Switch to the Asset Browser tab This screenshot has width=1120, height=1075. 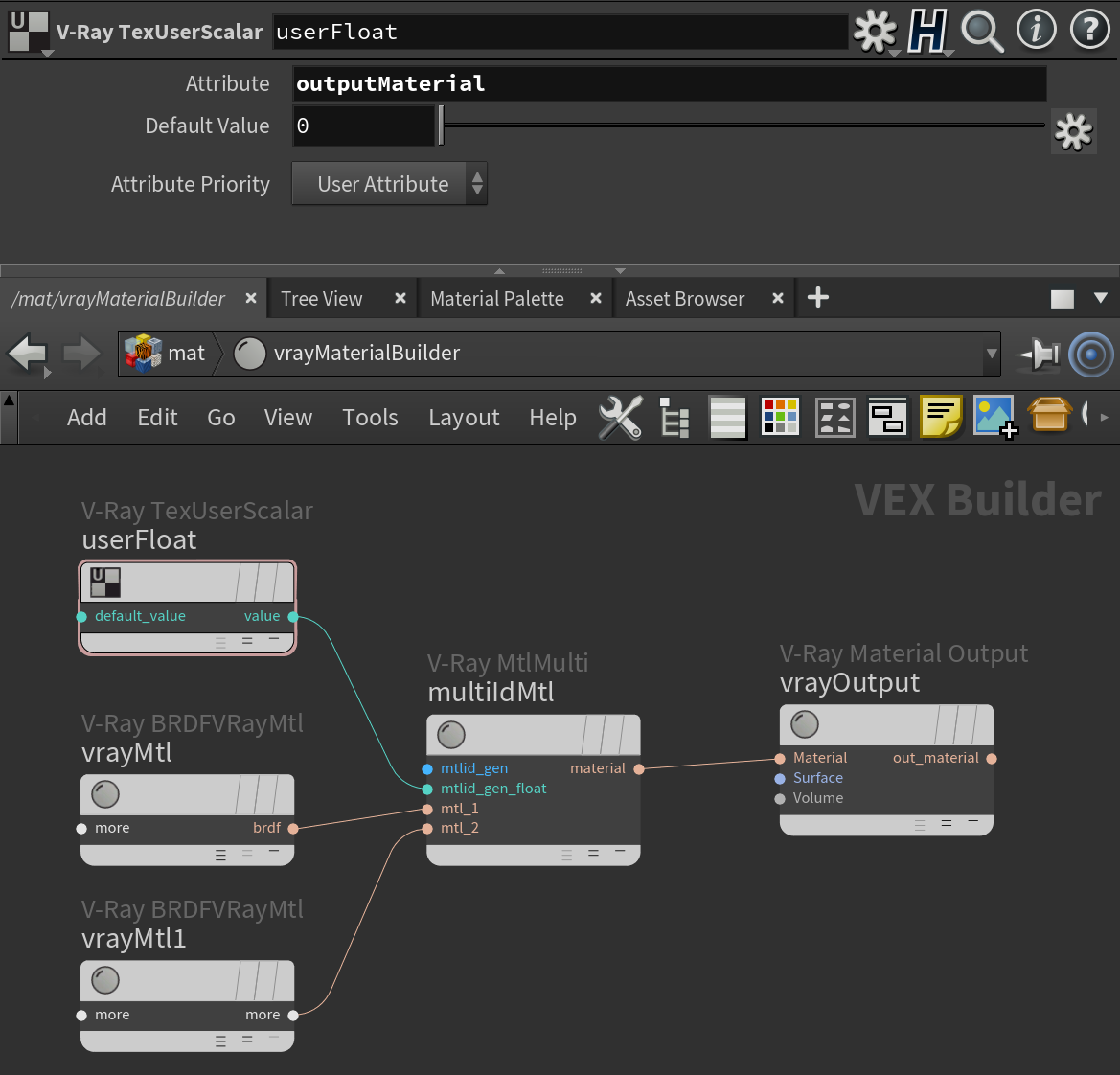[685, 299]
